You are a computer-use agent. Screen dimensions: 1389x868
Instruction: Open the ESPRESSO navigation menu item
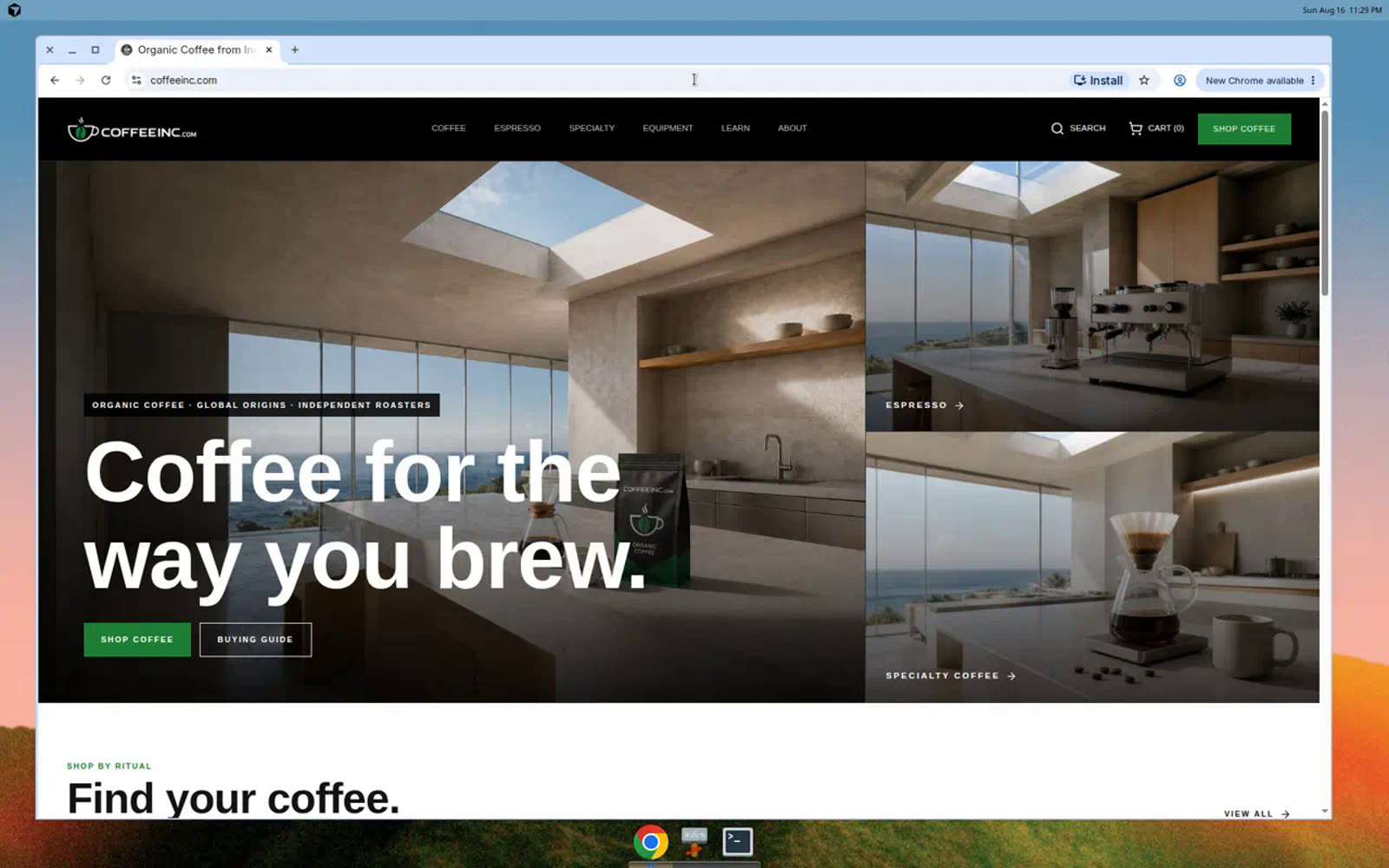pos(517,128)
